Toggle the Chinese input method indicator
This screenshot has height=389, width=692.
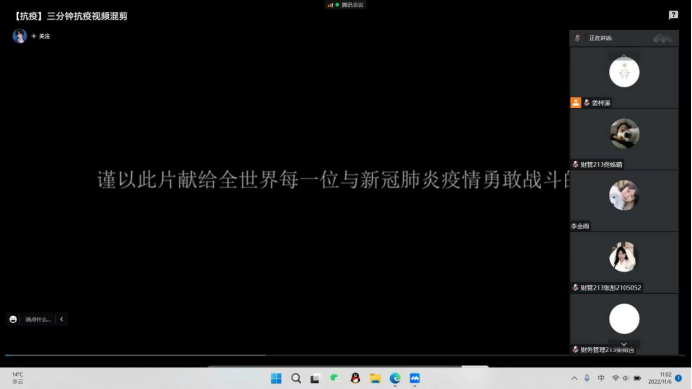601,378
